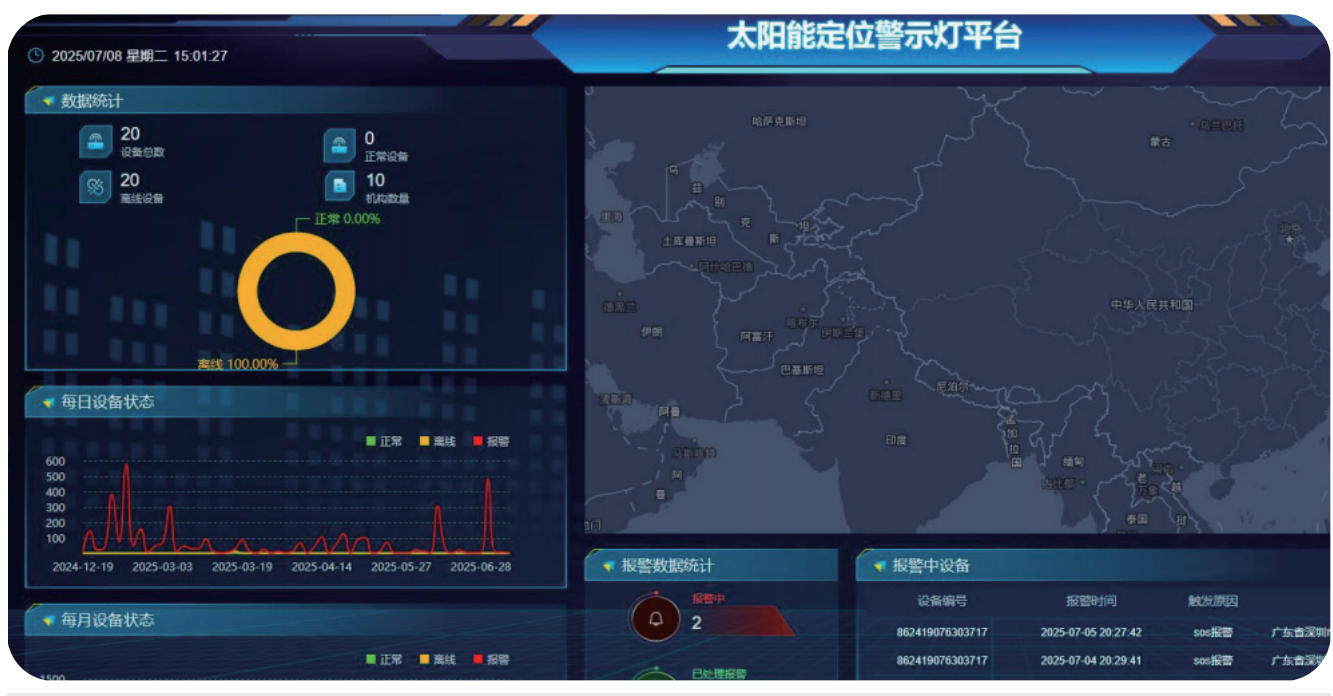Click the platform title 太阳能定位警示灯平台
The height and width of the screenshot is (696, 1333).
[x=874, y=36]
